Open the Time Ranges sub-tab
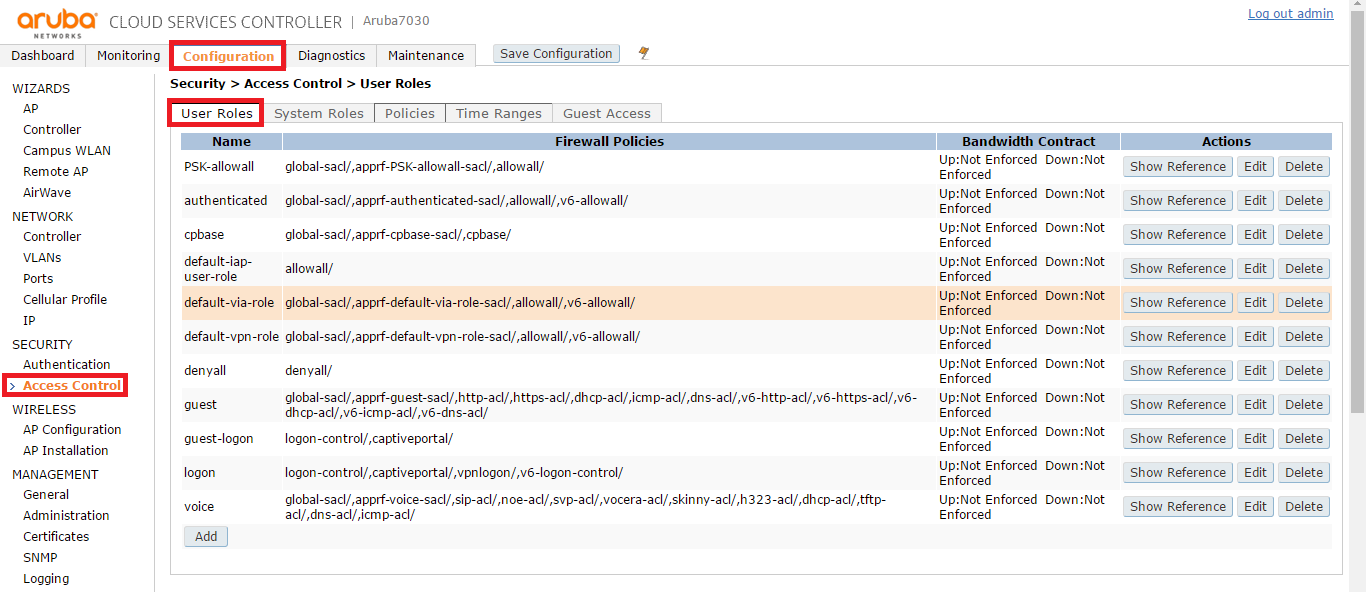This screenshot has height=592, width=1366. tap(499, 113)
